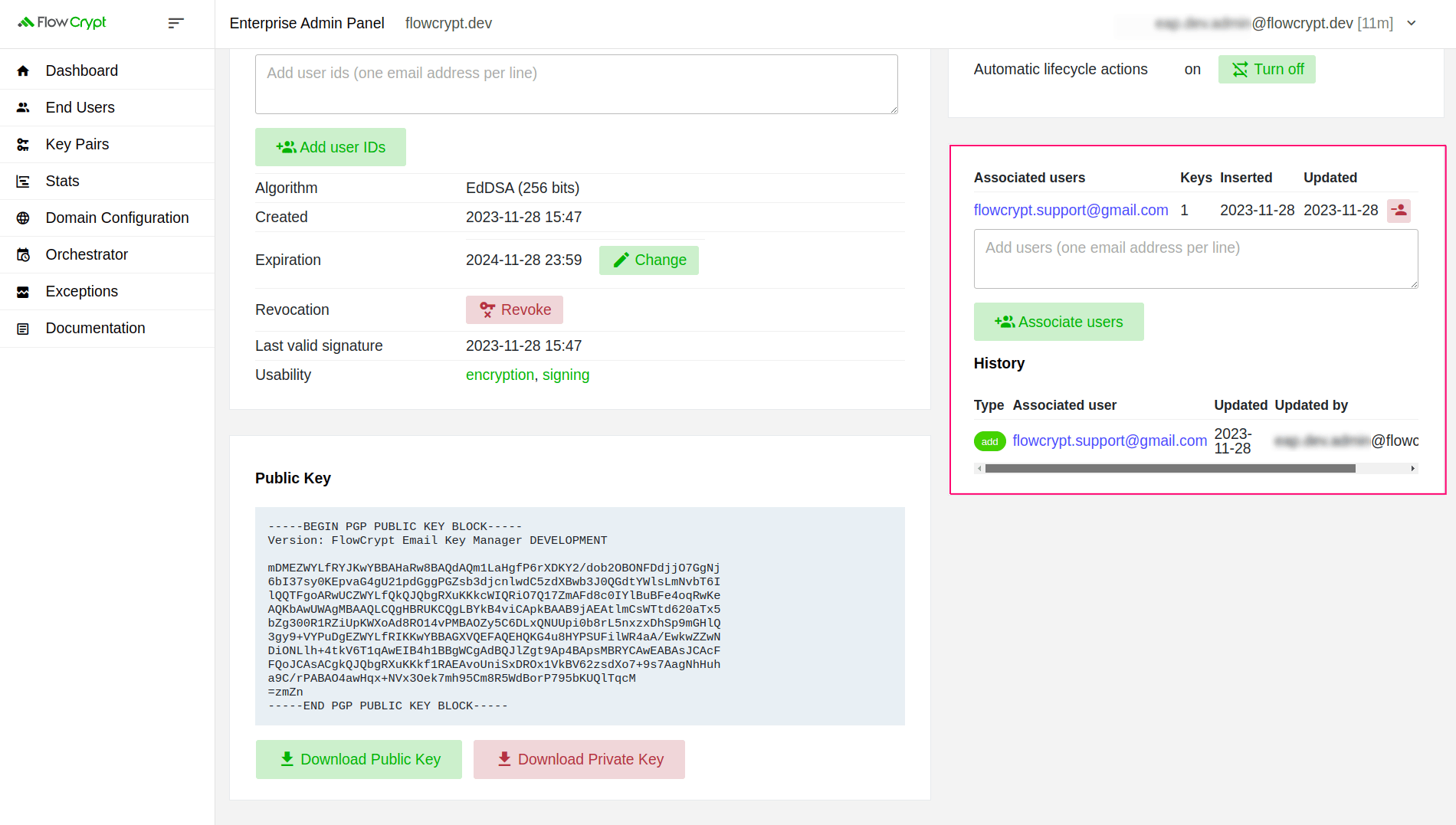The image size is (1456, 825).
Task: Change the key expiration date
Action: point(648,260)
